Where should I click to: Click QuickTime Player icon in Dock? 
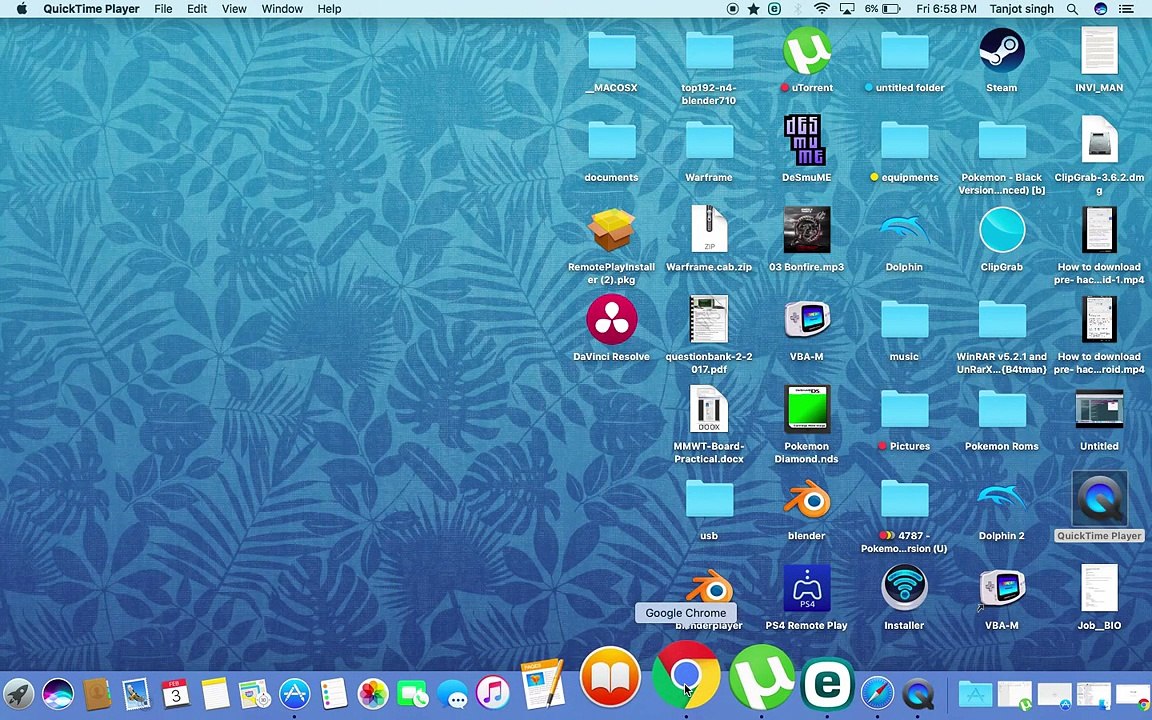tap(918, 693)
